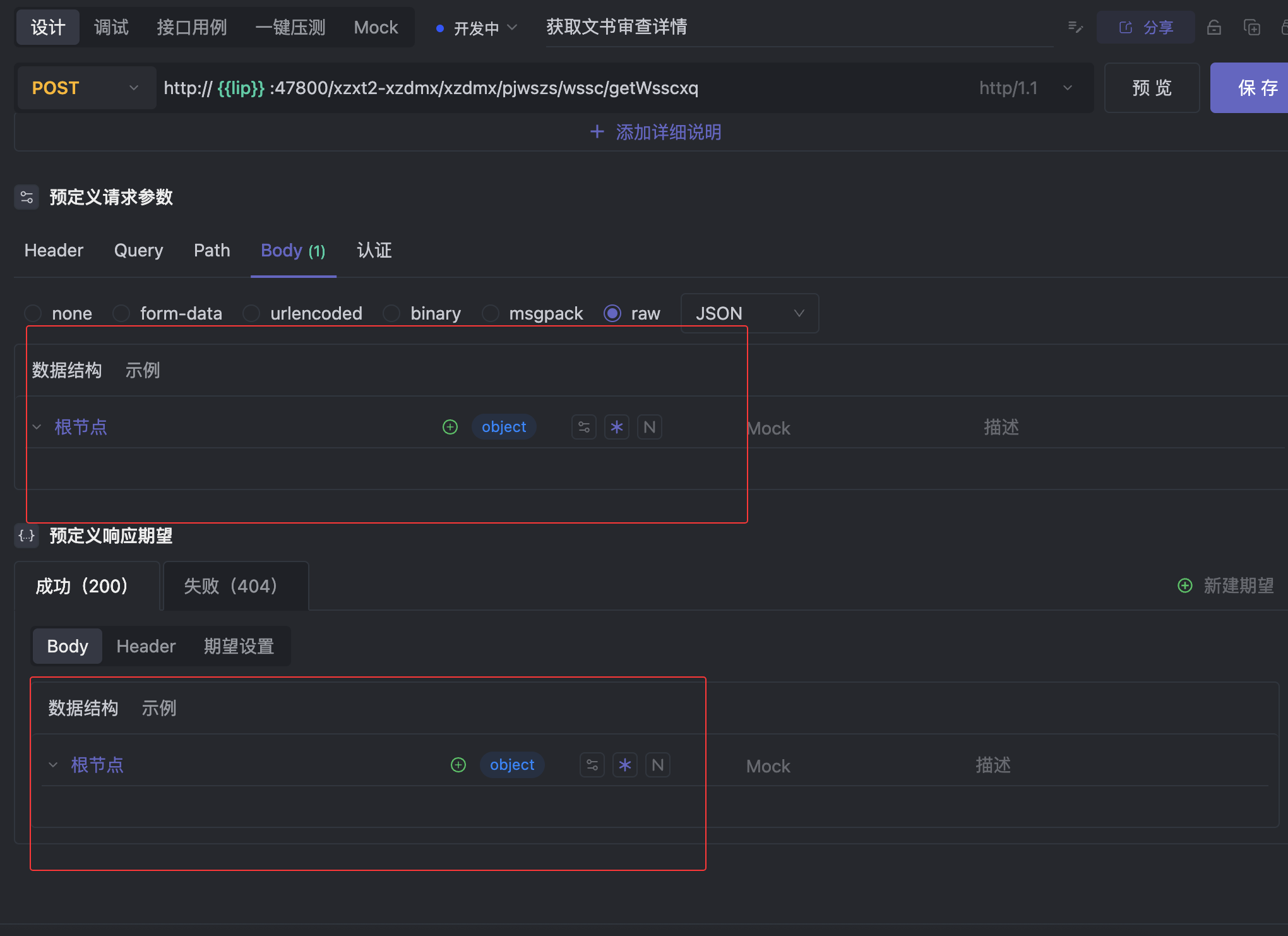Open the POST method dropdown
1288x936 pixels.
[x=86, y=88]
